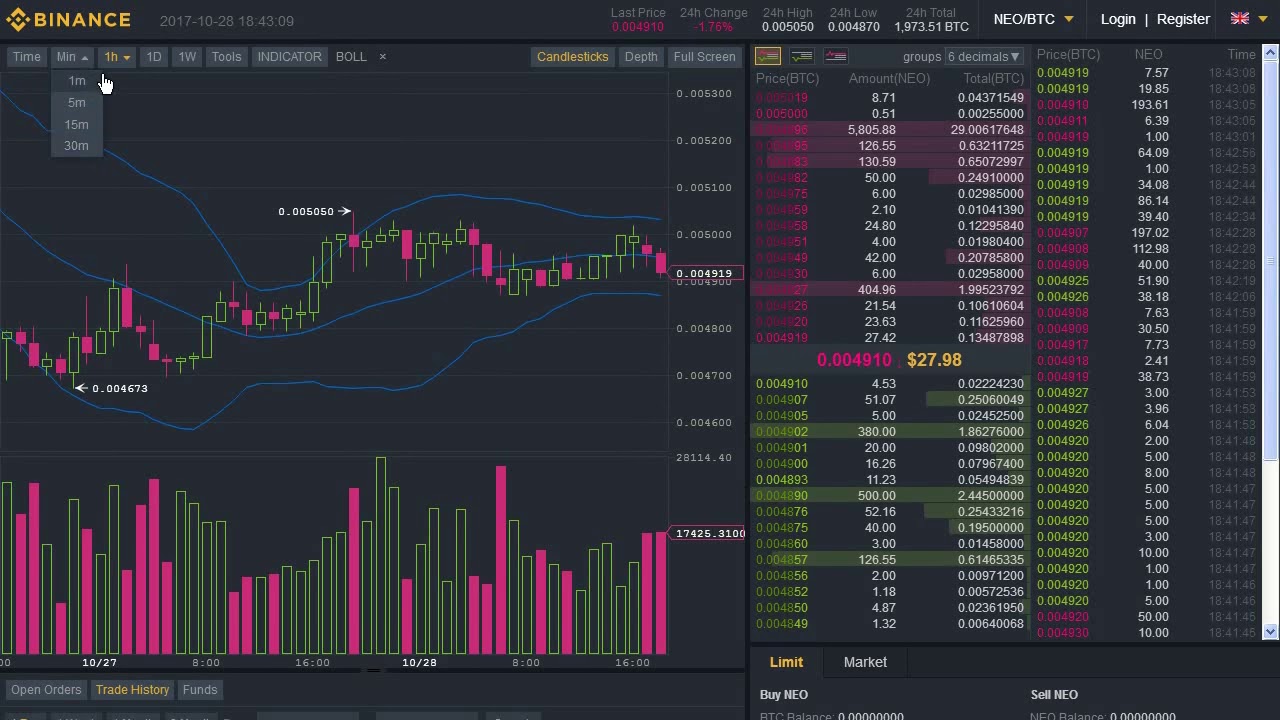1280x720 pixels.
Task: Open the Open Orders tab
Action: 46,690
